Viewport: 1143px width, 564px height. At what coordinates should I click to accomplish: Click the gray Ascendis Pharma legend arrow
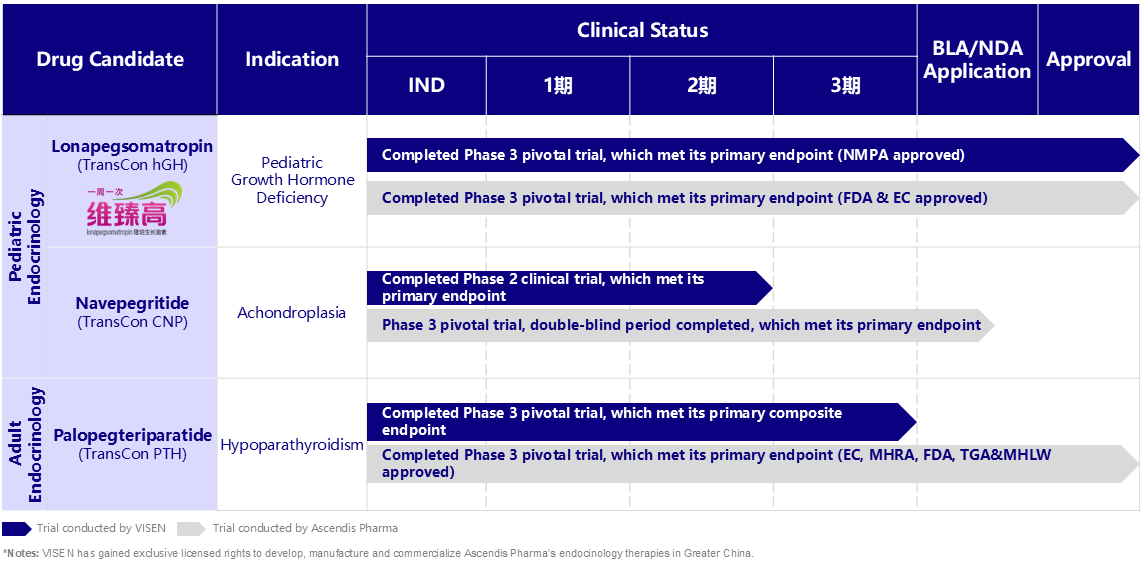[x=192, y=528]
